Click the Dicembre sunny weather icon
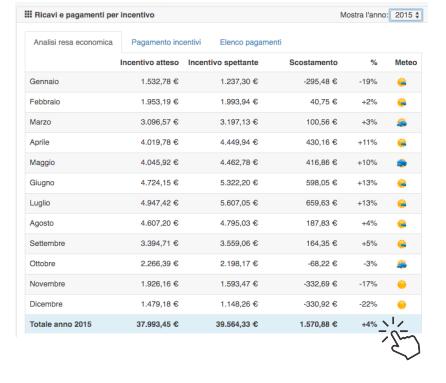Screen dimensions: 446x383 click(402, 305)
